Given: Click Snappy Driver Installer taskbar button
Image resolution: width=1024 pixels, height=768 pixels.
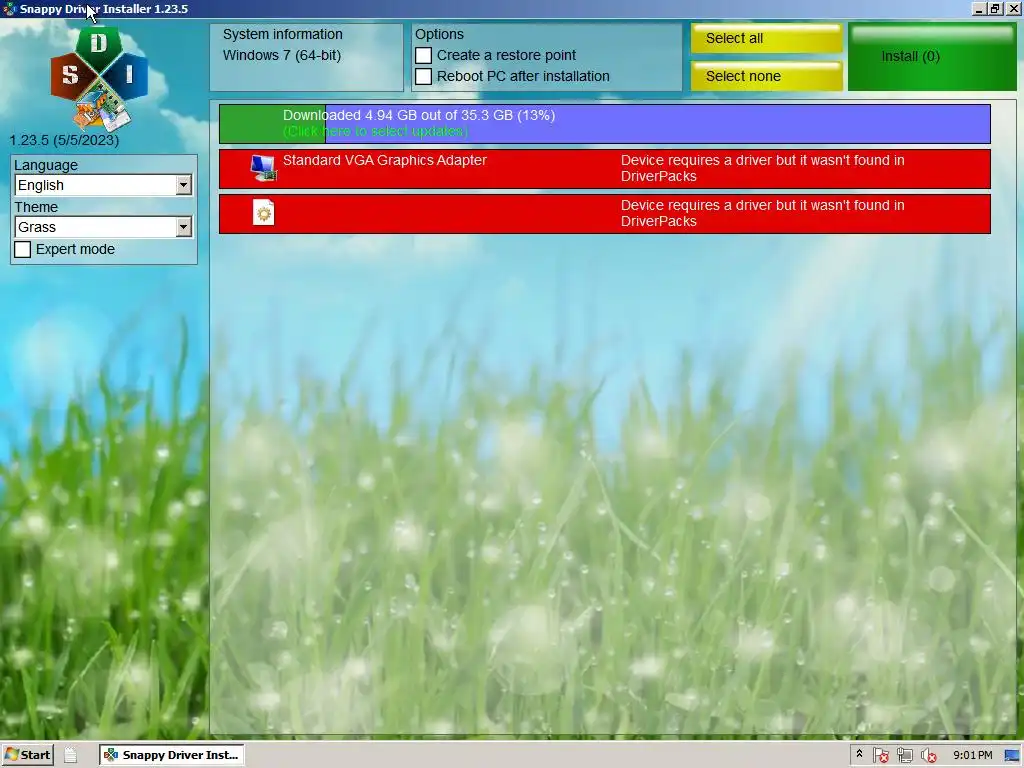Looking at the screenshot, I should tap(172, 755).
